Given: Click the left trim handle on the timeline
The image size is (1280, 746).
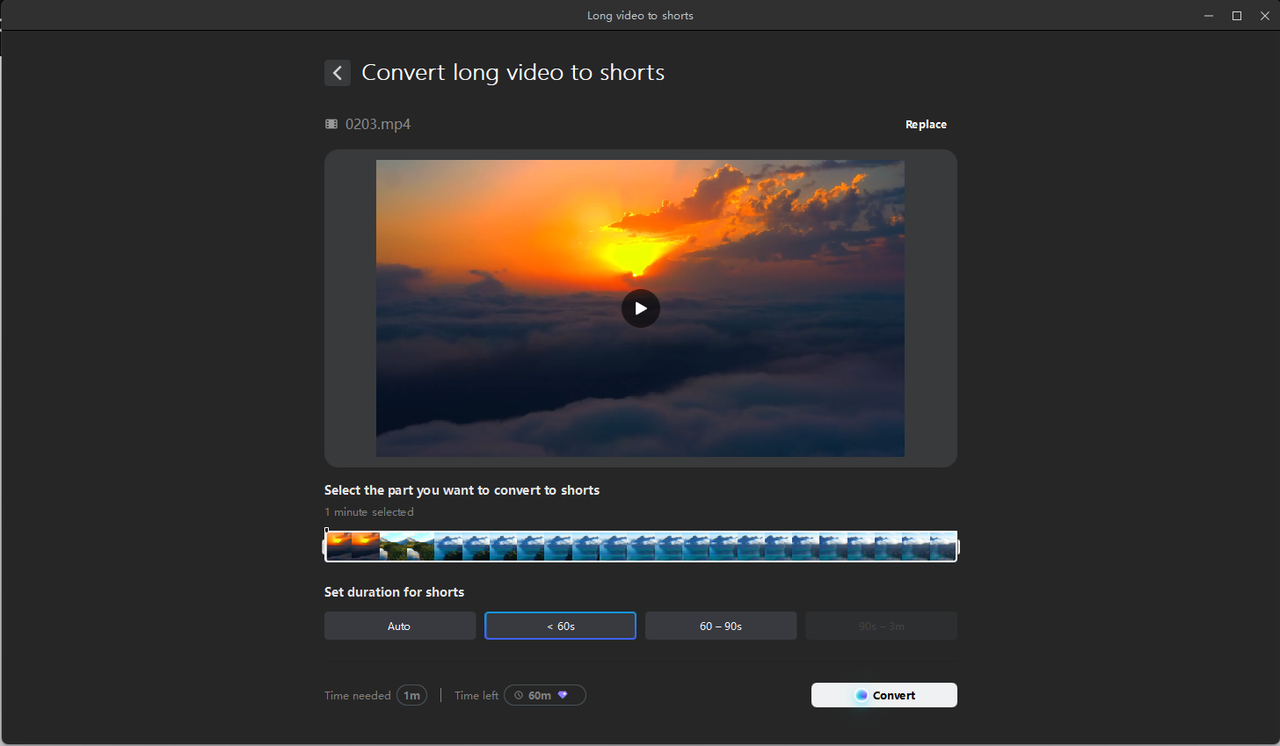Looking at the screenshot, I should pyautogui.click(x=324, y=546).
